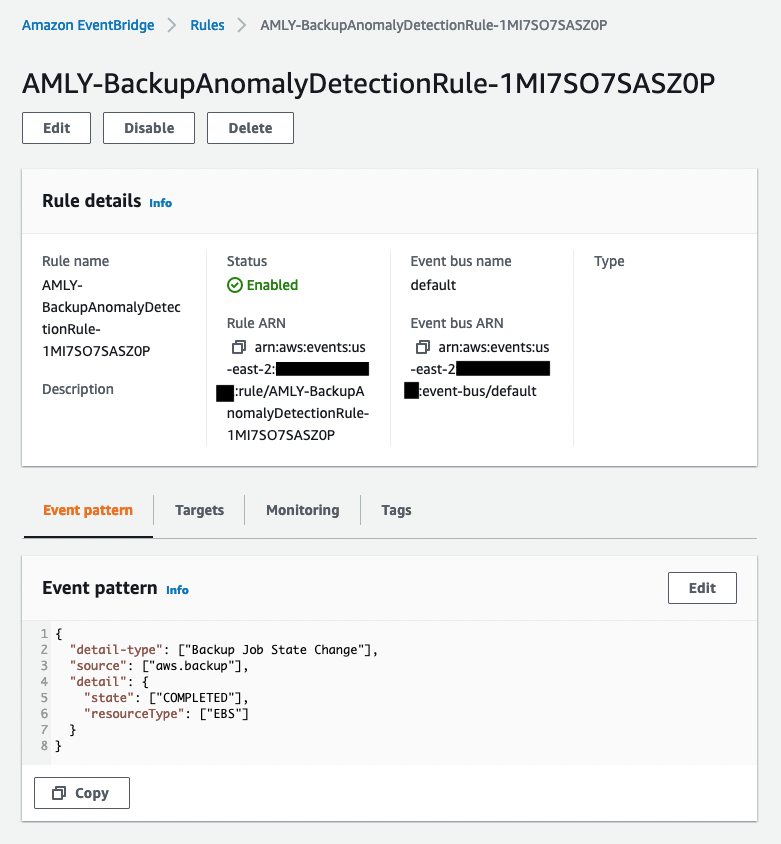Open the Rules breadcrumb navigation
This screenshot has height=844, width=781.
tap(207, 24)
